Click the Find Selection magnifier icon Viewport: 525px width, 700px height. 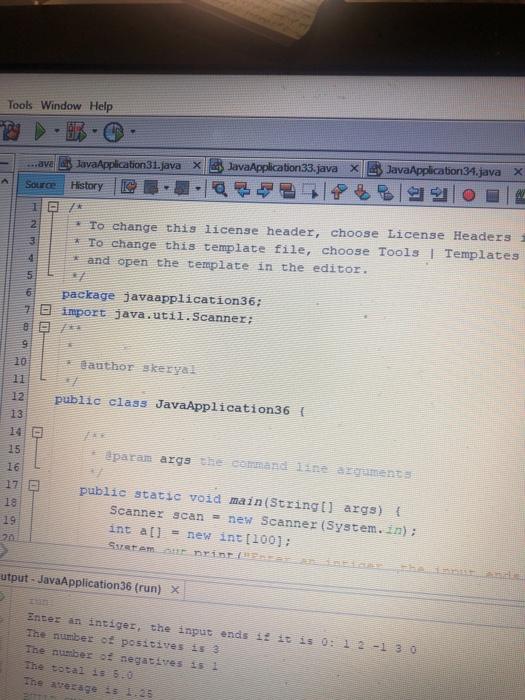pyautogui.click(x=219, y=190)
